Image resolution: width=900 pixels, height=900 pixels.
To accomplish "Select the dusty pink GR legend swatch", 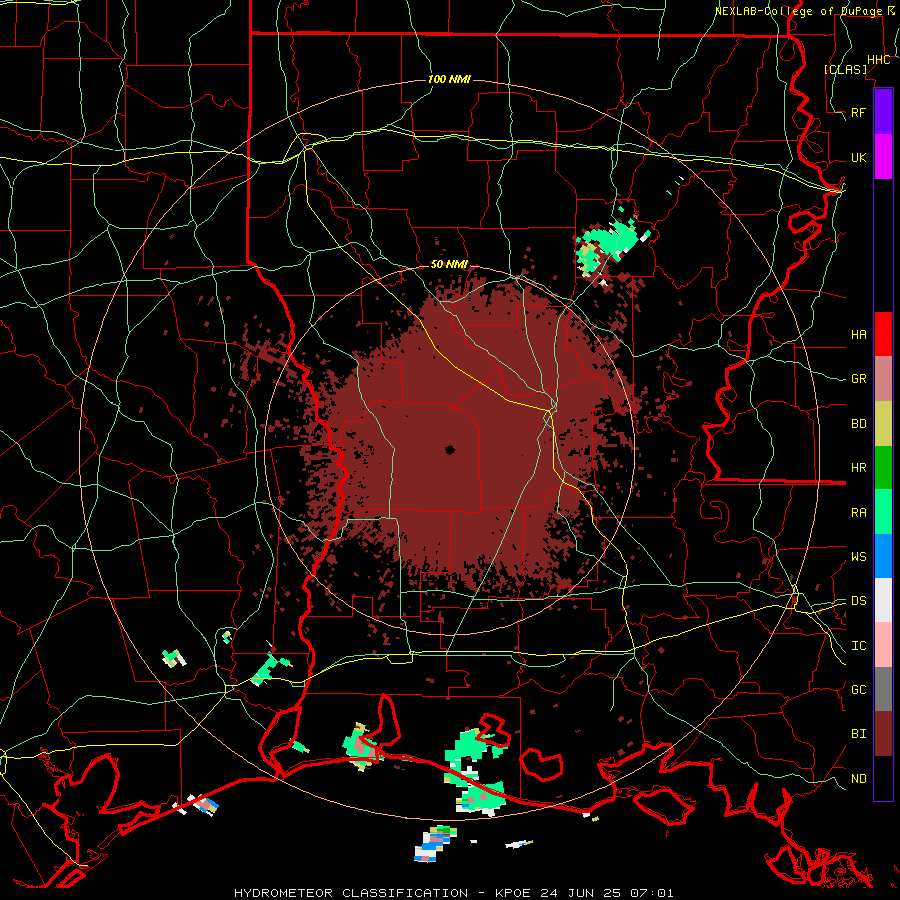I will (x=883, y=379).
